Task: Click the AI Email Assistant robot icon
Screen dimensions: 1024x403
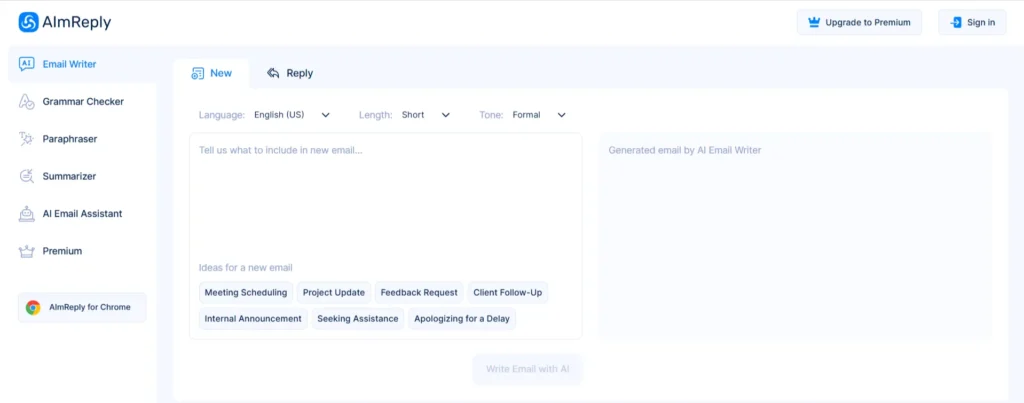Action: [x=27, y=214]
